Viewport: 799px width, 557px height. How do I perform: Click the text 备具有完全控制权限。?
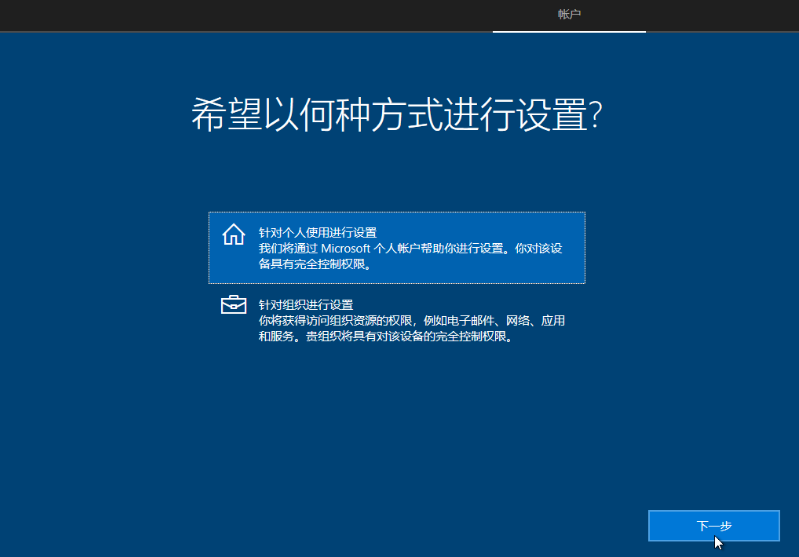tap(314, 264)
